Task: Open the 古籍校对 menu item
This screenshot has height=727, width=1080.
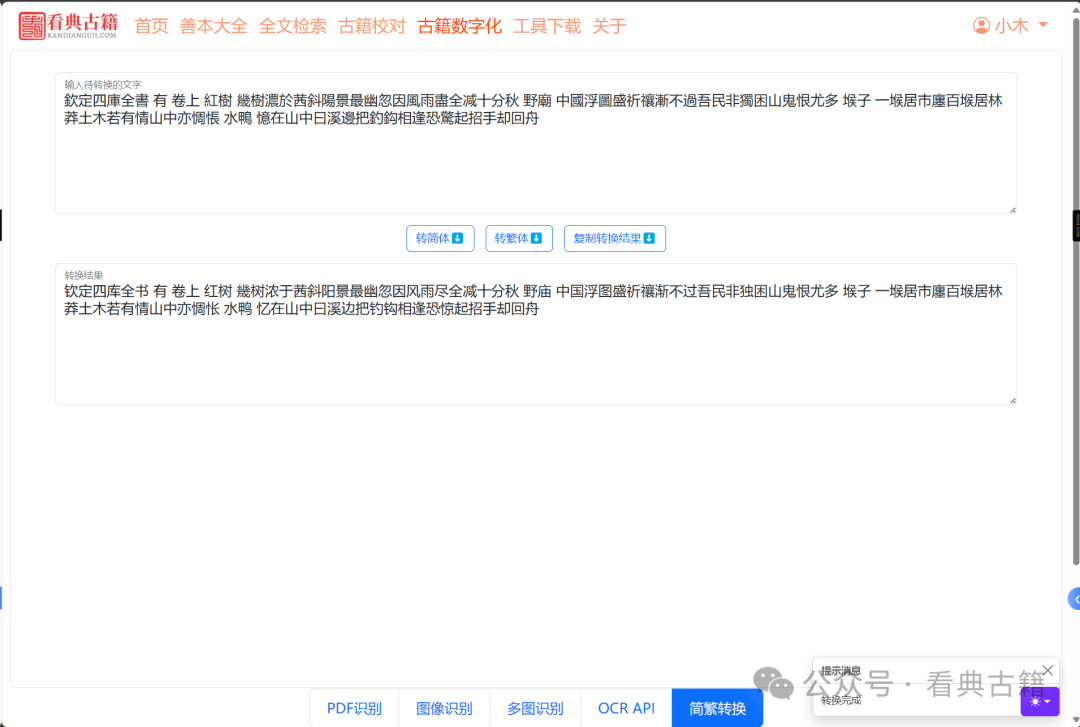Action: (371, 26)
